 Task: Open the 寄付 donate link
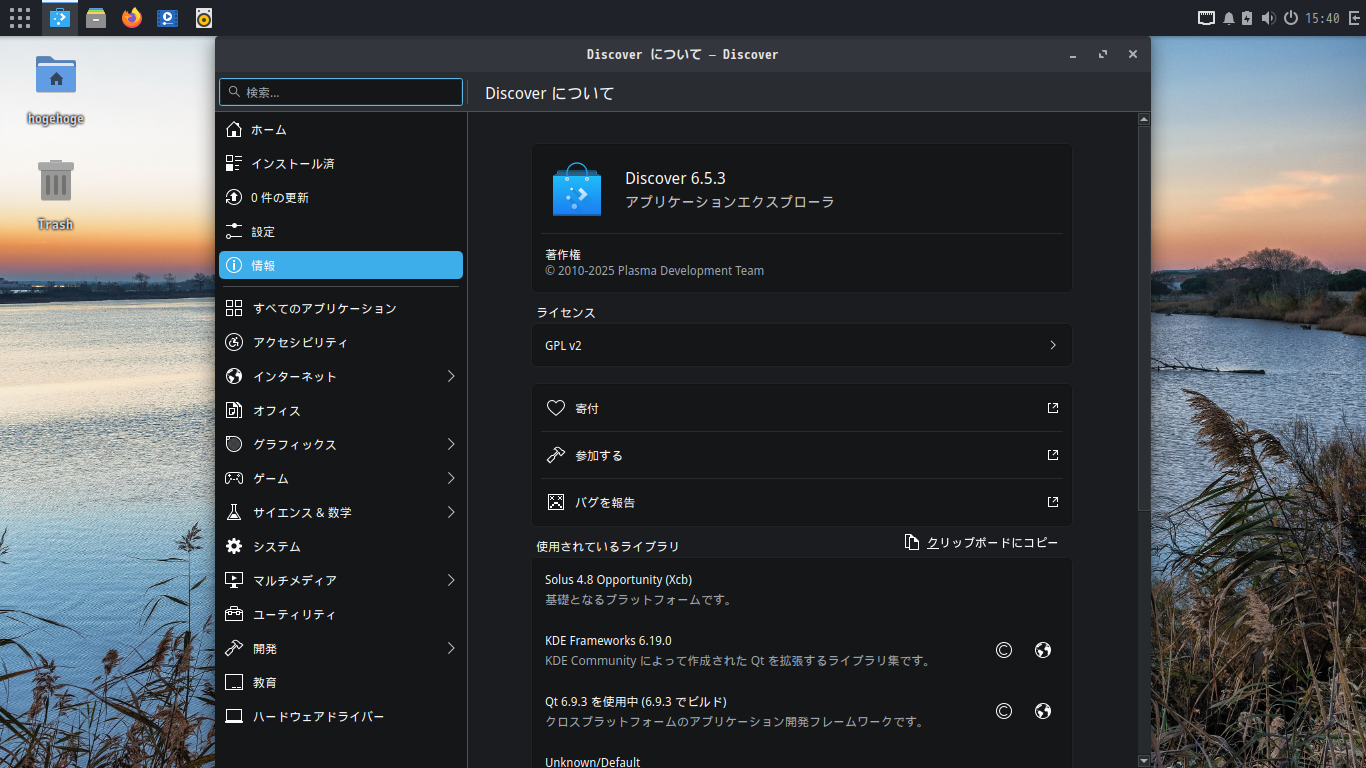tap(802, 408)
